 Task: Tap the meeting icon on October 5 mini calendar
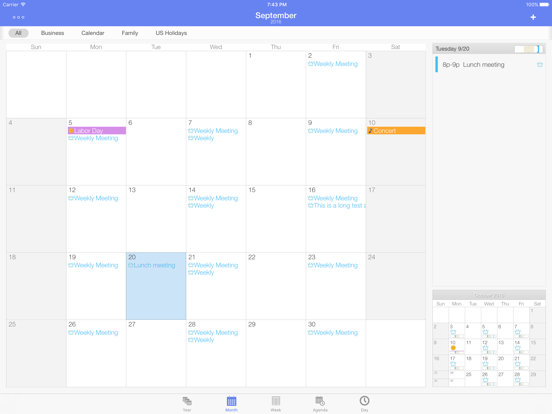pos(485,332)
